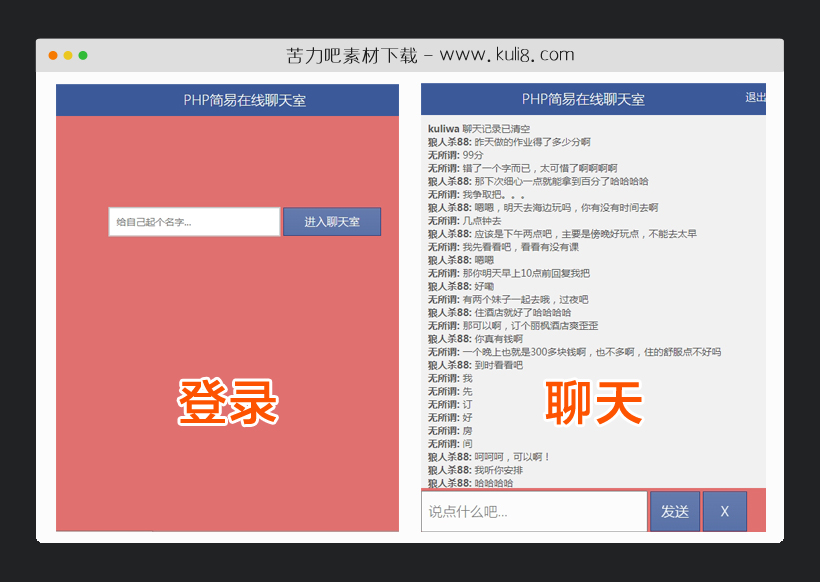This screenshot has width=820, height=582.
Task: Click the right panel PHP简易在线聊天室 title bar
Action: point(582,99)
